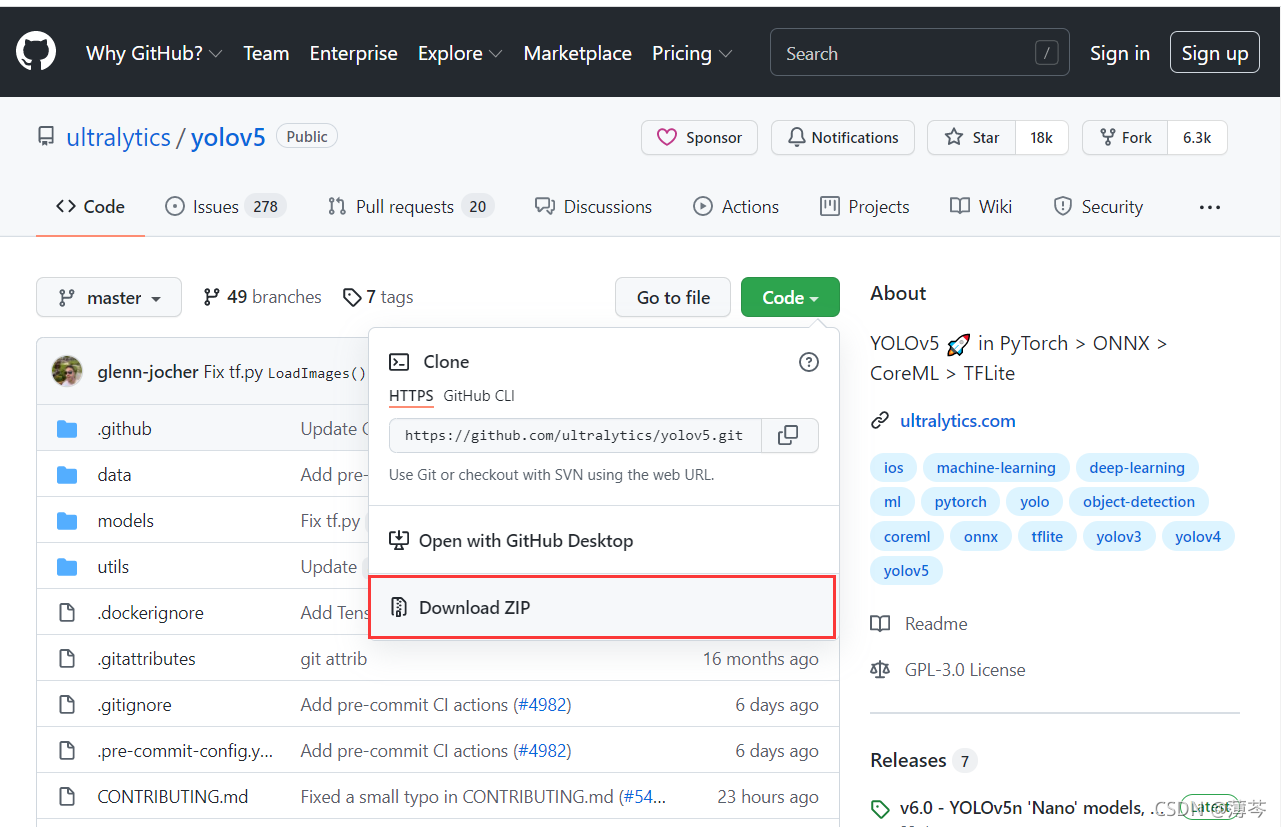Viewport: 1281px width, 827px height.
Task: Click the help question mark in Clone panel
Action: [x=809, y=362]
